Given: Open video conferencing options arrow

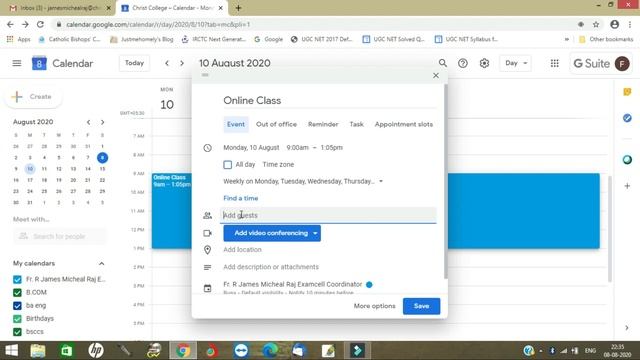Looking at the screenshot, I should pos(315,233).
